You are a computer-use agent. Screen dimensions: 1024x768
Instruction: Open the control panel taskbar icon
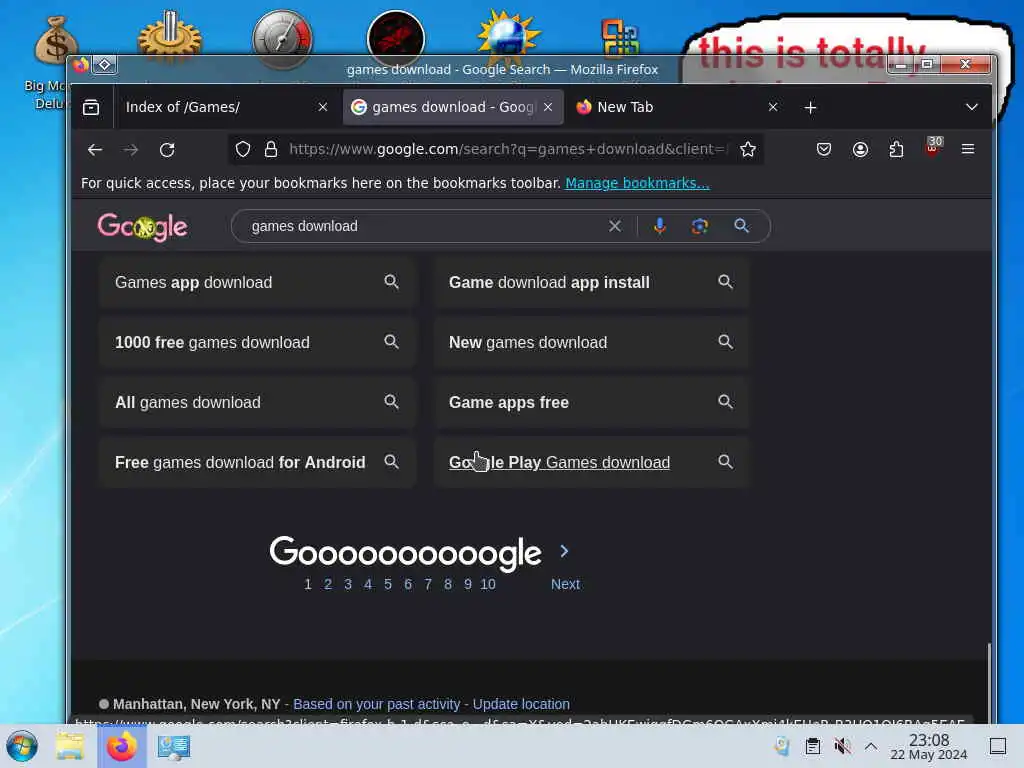(174, 746)
